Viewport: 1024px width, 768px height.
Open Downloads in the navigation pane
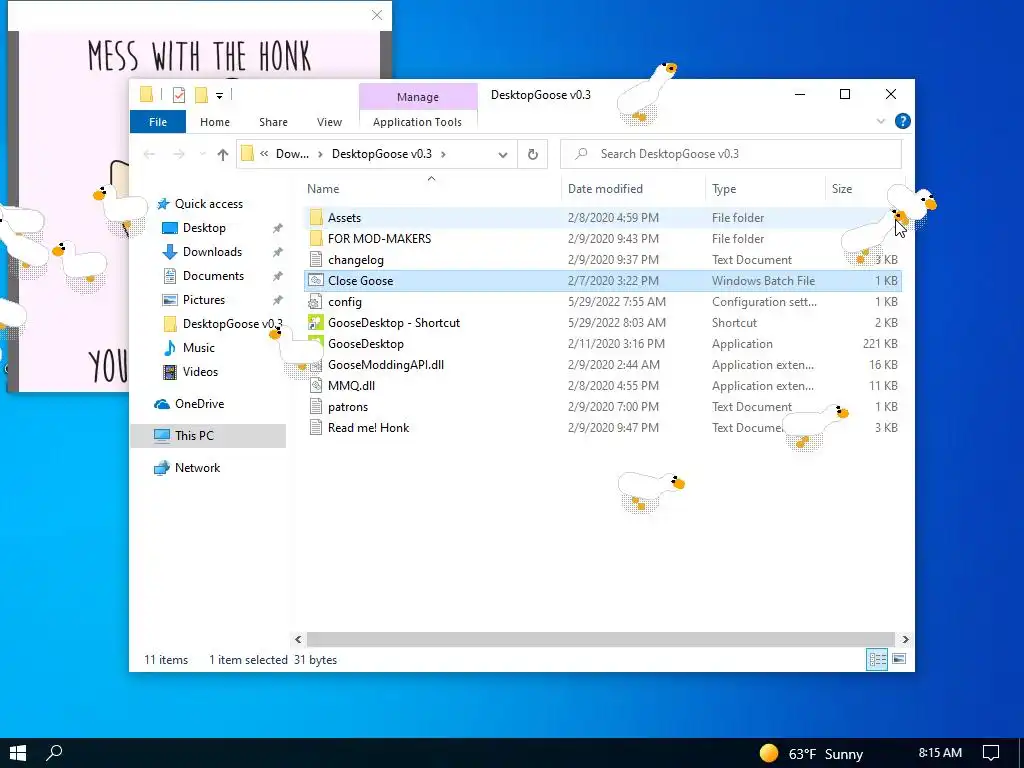pyautogui.click(x=212, y=251)
